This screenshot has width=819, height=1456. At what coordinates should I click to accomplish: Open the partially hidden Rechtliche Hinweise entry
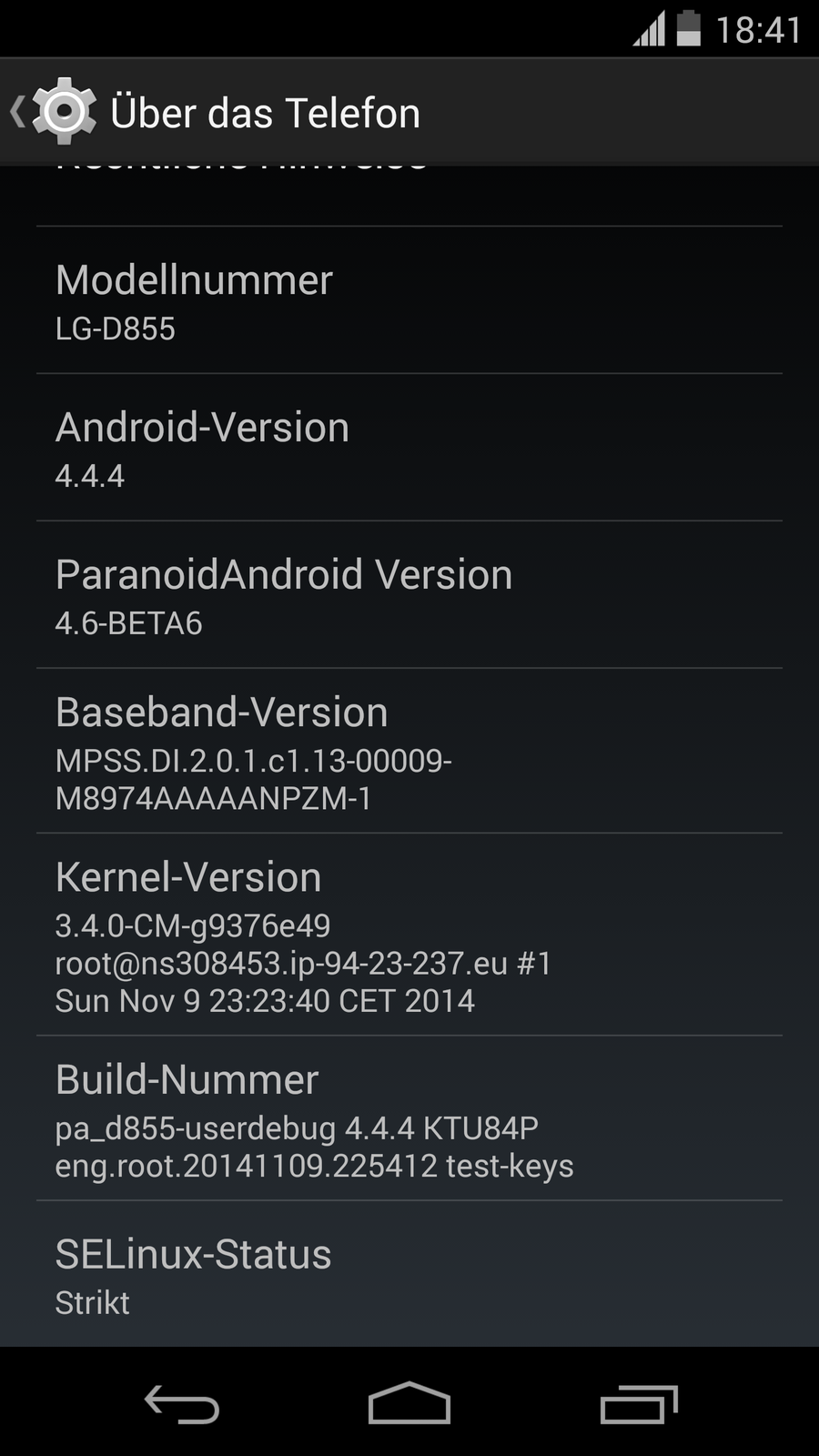(409, 196)
